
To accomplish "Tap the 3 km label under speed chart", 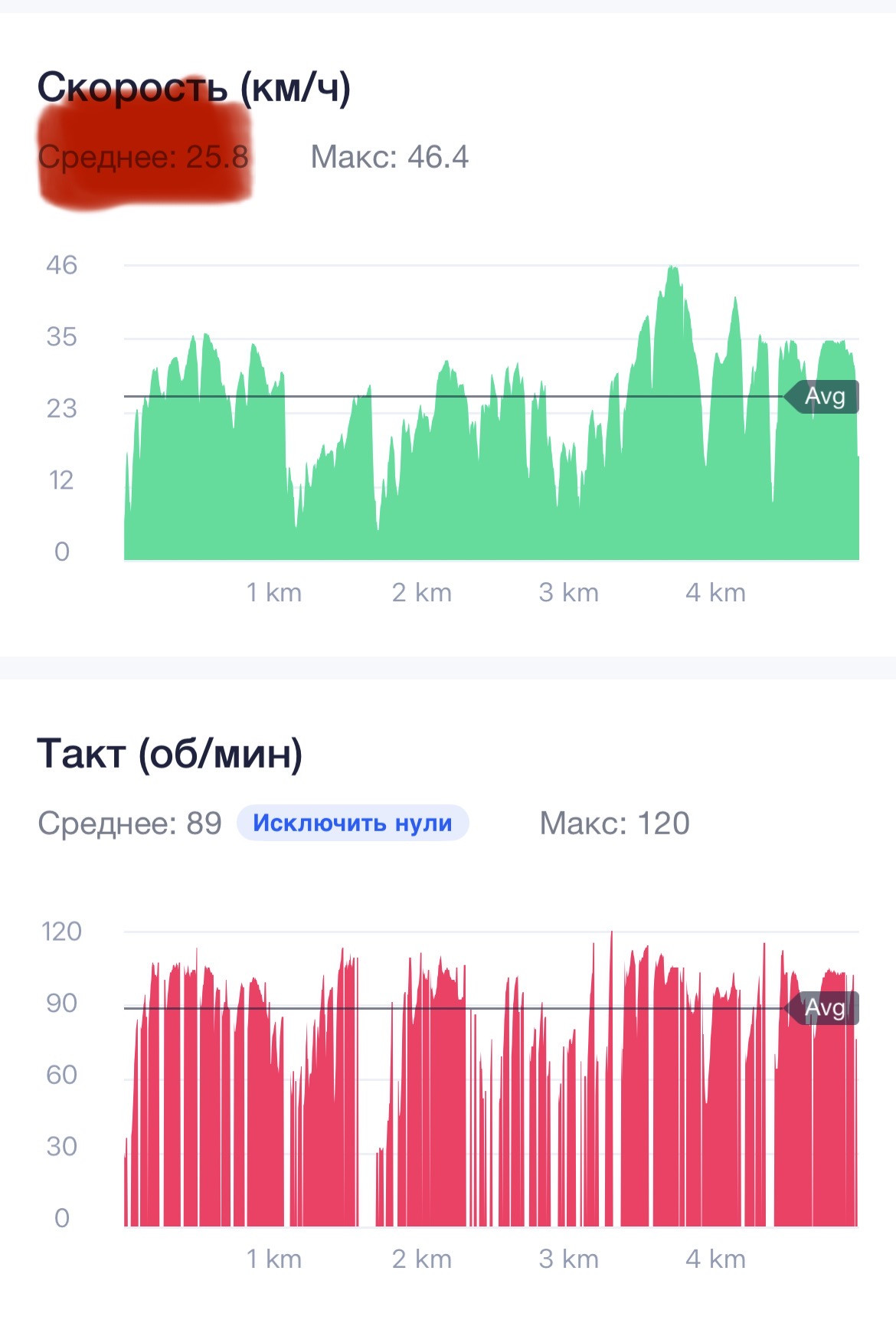I will click(568, 592).
